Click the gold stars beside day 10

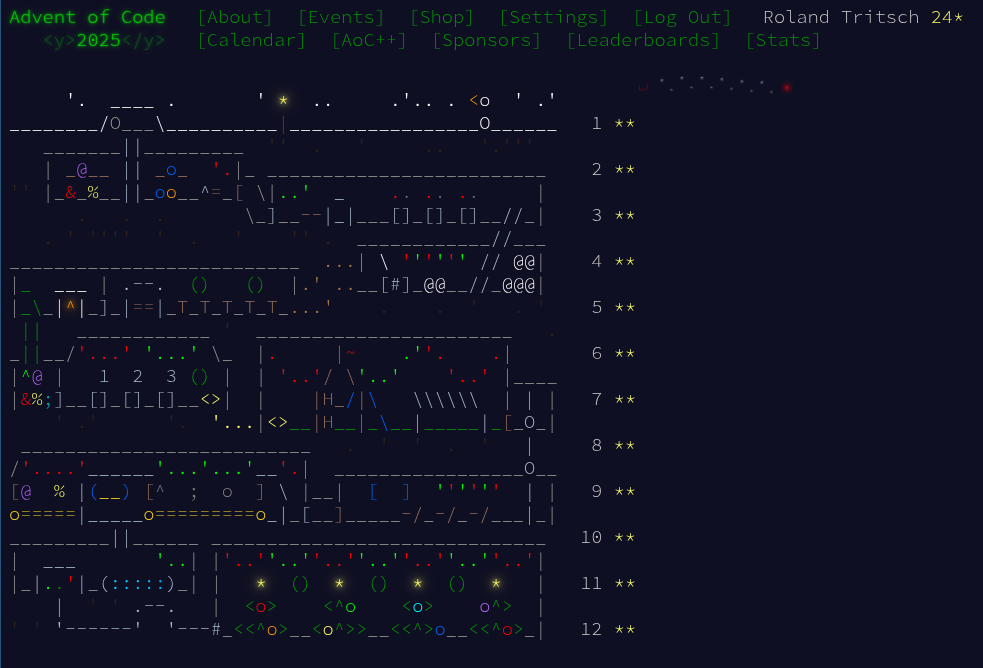tap(624, 538)
